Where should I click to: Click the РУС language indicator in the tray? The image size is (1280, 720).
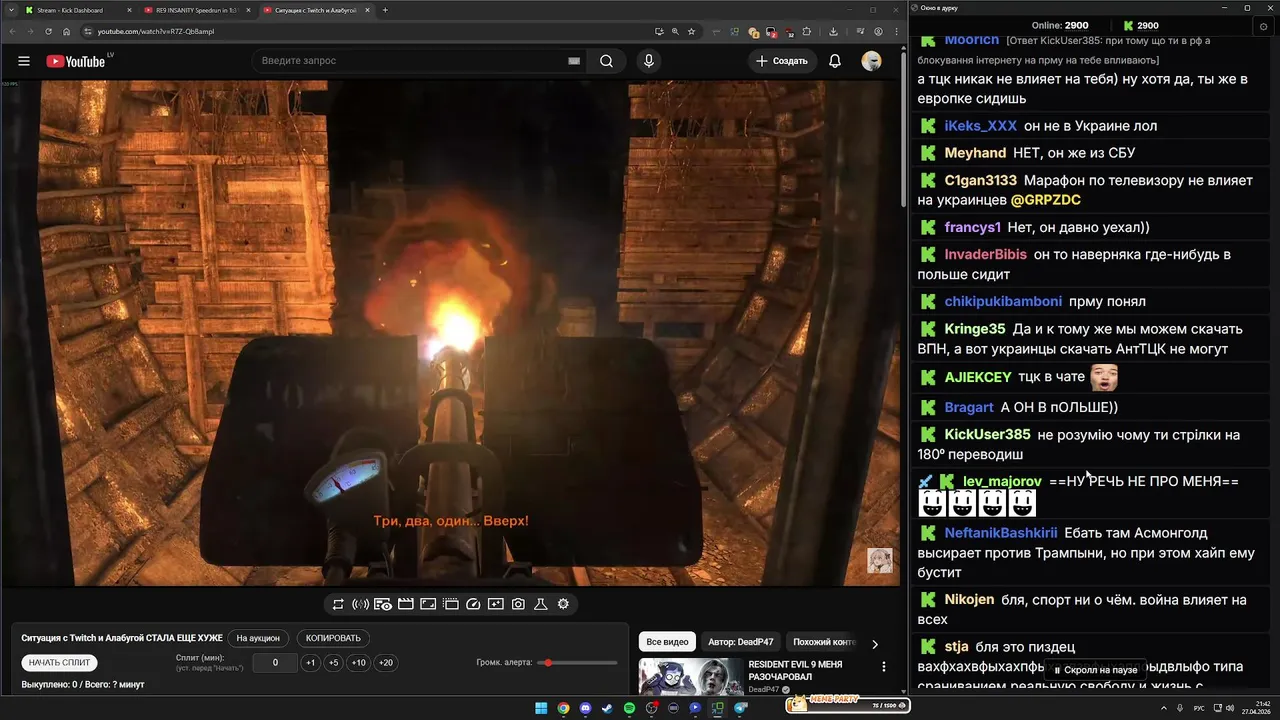pyautogui.click(x=1200, y=708)
